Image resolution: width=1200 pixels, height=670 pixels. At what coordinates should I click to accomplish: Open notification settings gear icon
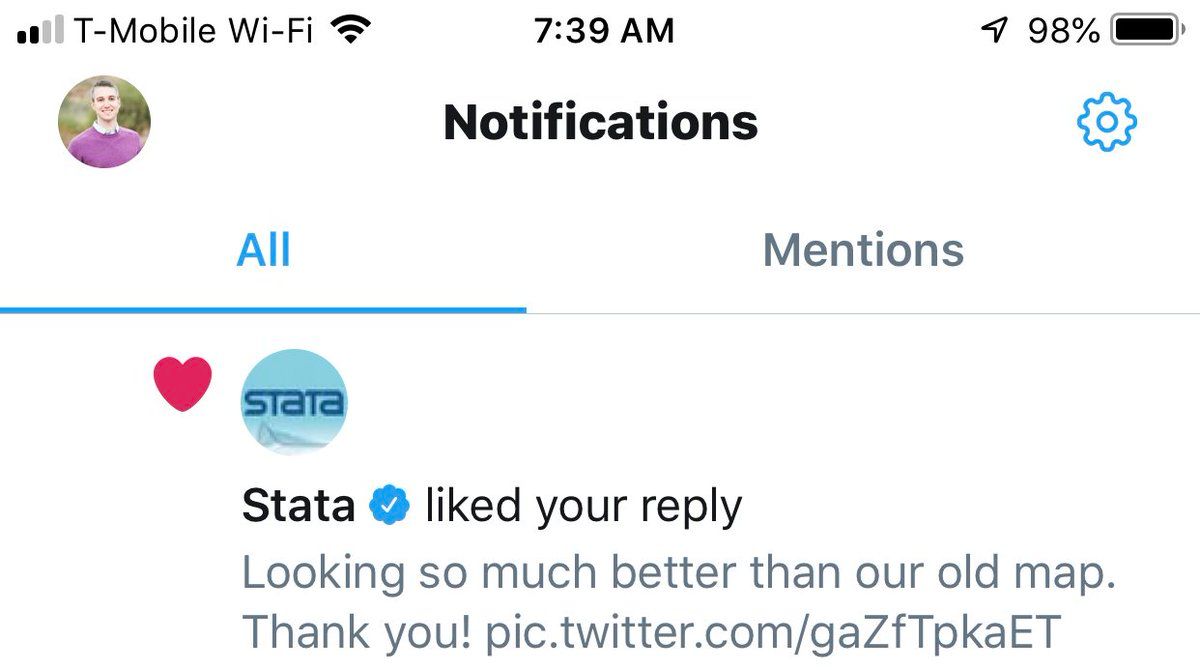[x=1107, y=123]
